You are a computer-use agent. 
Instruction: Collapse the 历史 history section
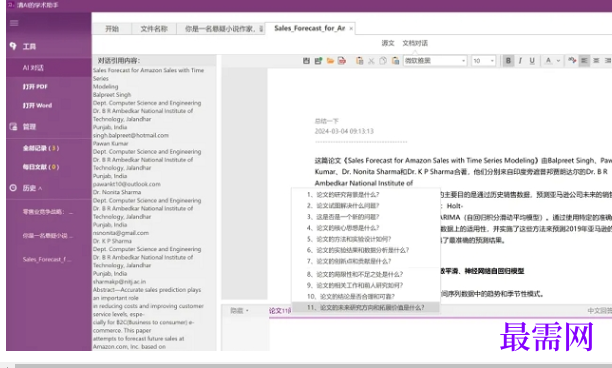(40, 188)
